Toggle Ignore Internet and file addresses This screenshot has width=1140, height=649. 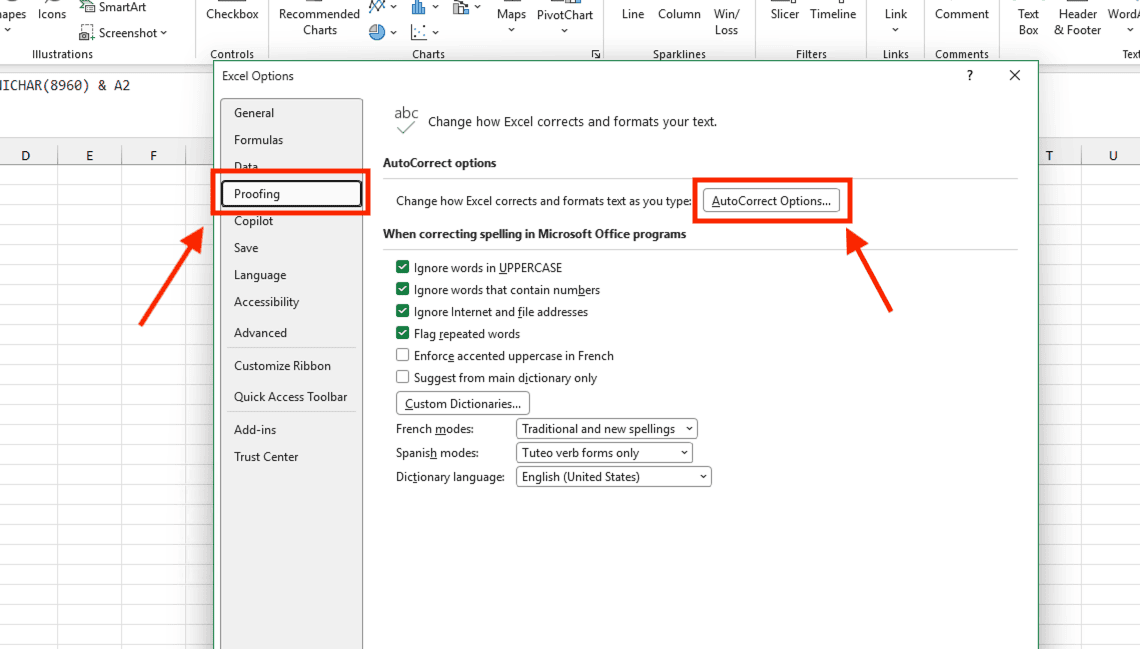point(402,311)
